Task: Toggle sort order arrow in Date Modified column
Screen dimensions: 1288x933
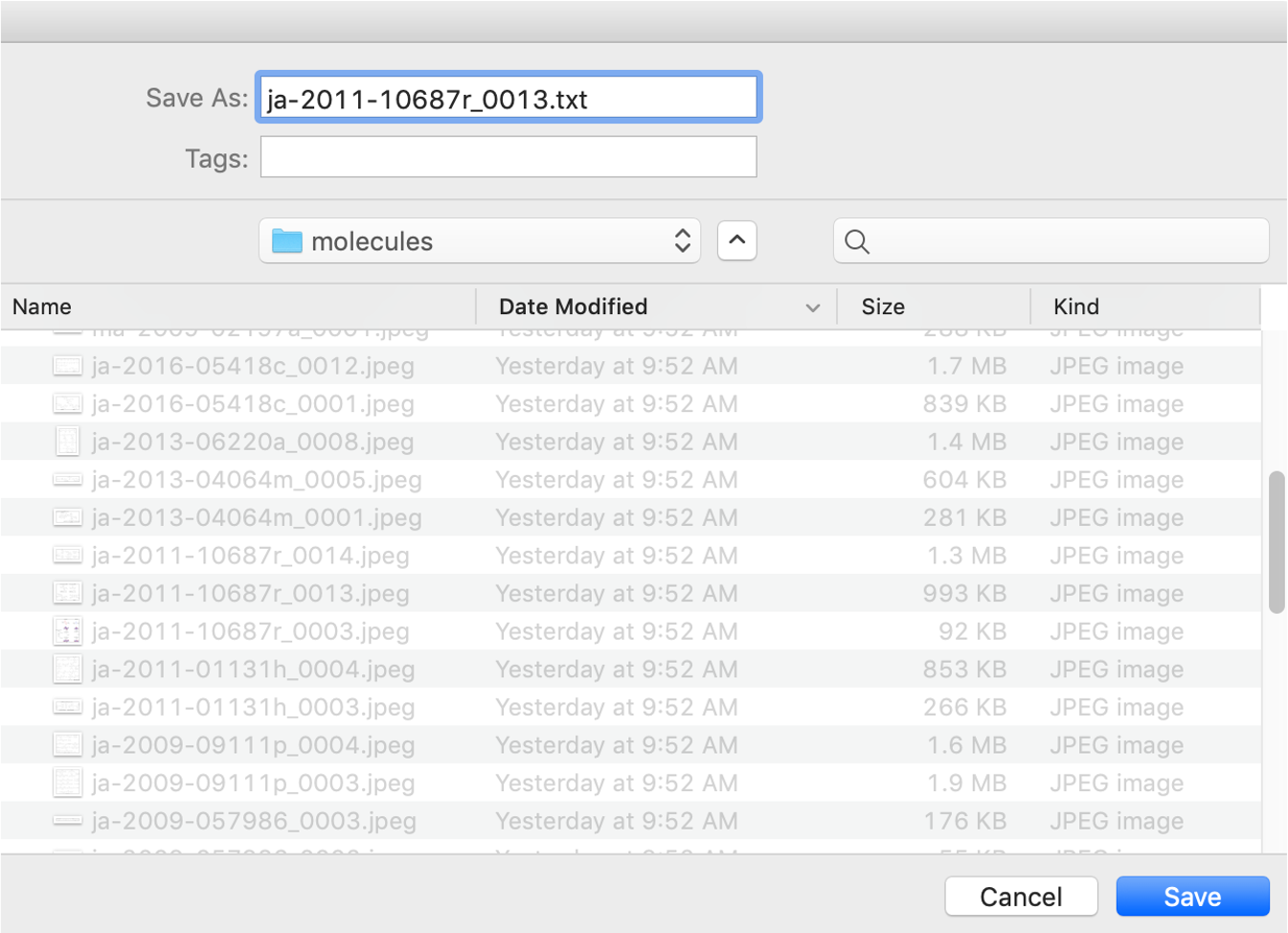Action: tap(812, 307)
